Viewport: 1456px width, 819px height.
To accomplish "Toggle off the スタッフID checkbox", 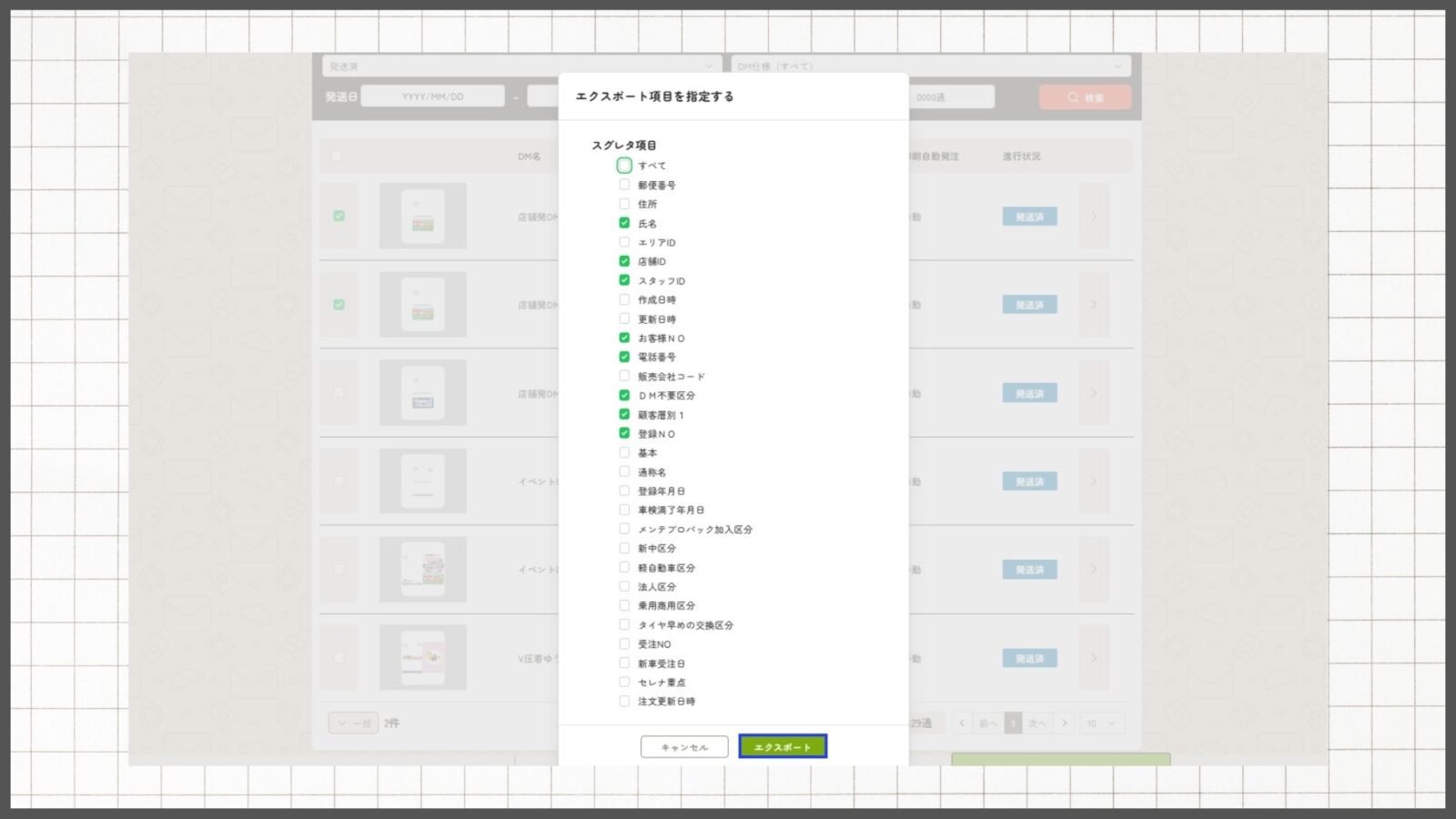I will pyautogui.click(x=624, y=280).
